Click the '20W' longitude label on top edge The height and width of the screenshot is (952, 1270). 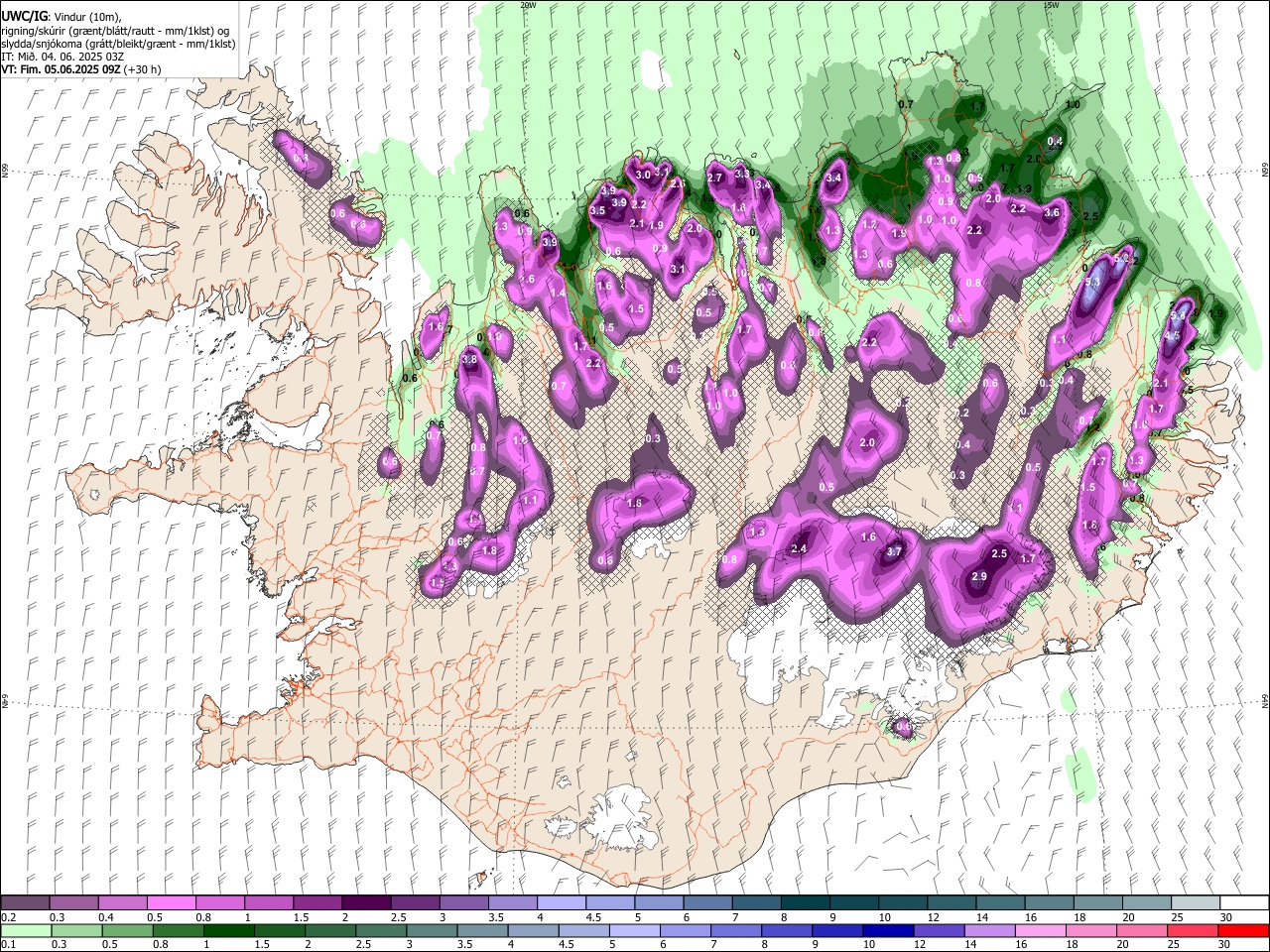click(528, 5)
